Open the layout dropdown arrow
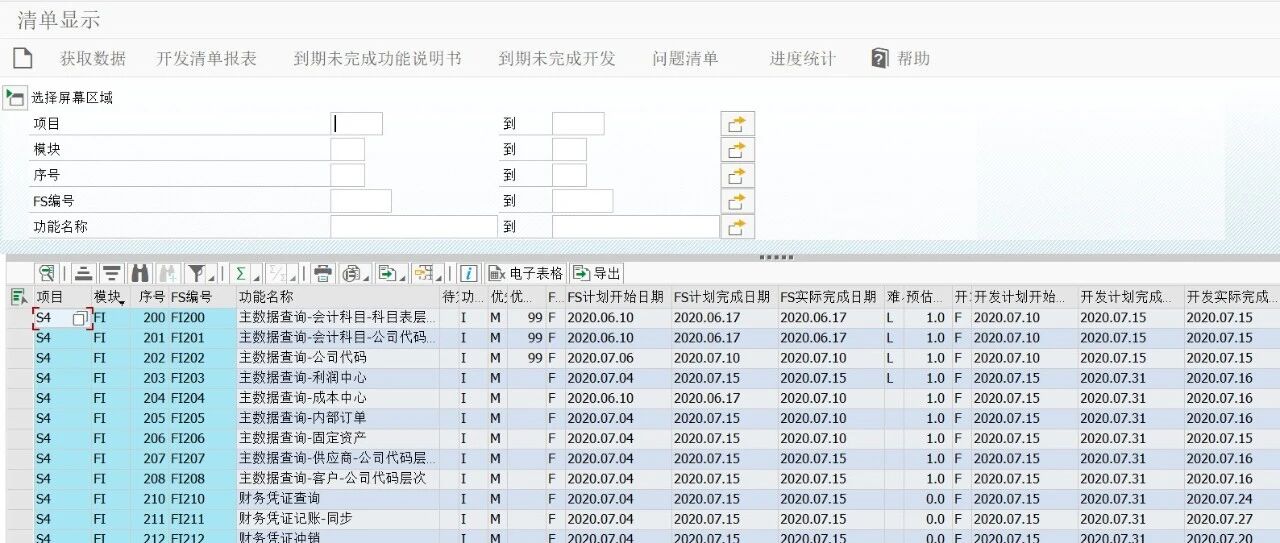Viewport: 1280px width, 543px height. pyautogui.click(x=439, y=276)
